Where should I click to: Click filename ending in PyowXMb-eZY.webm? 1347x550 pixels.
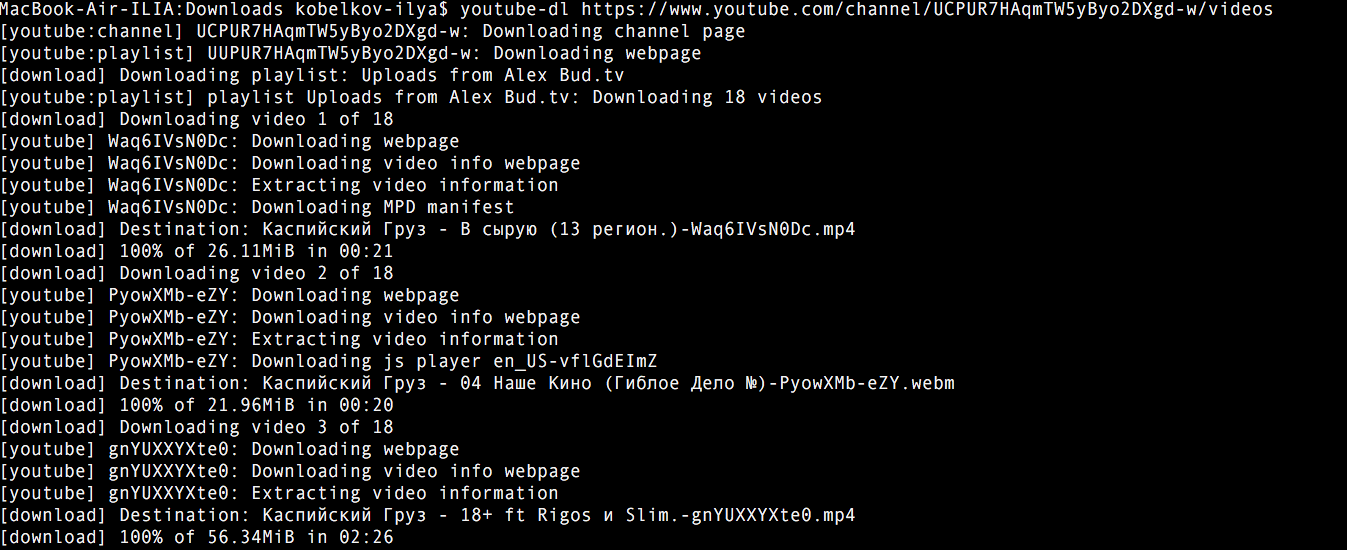tap(609, 383)
